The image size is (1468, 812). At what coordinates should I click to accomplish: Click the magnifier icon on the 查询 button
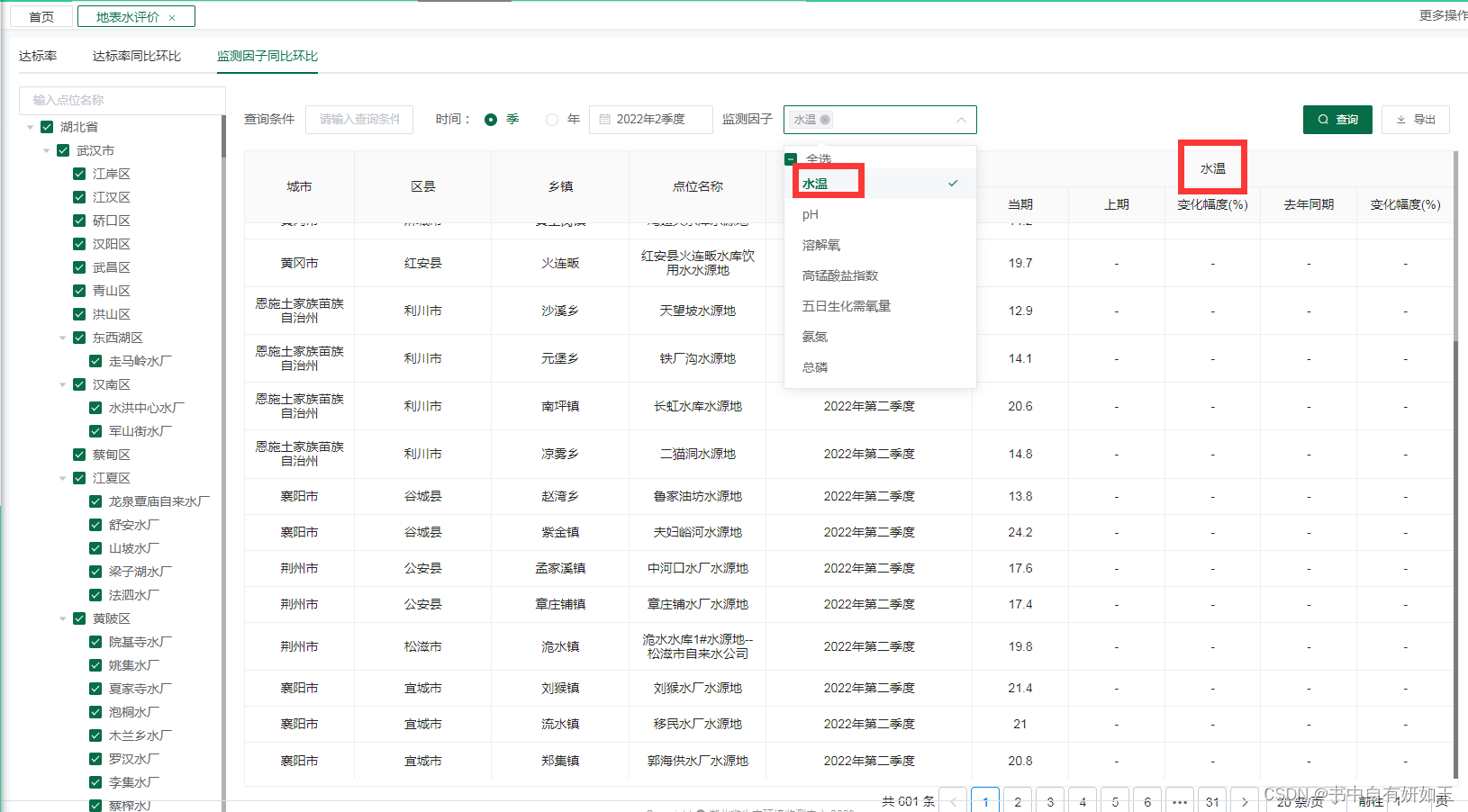pos(1323,120)
